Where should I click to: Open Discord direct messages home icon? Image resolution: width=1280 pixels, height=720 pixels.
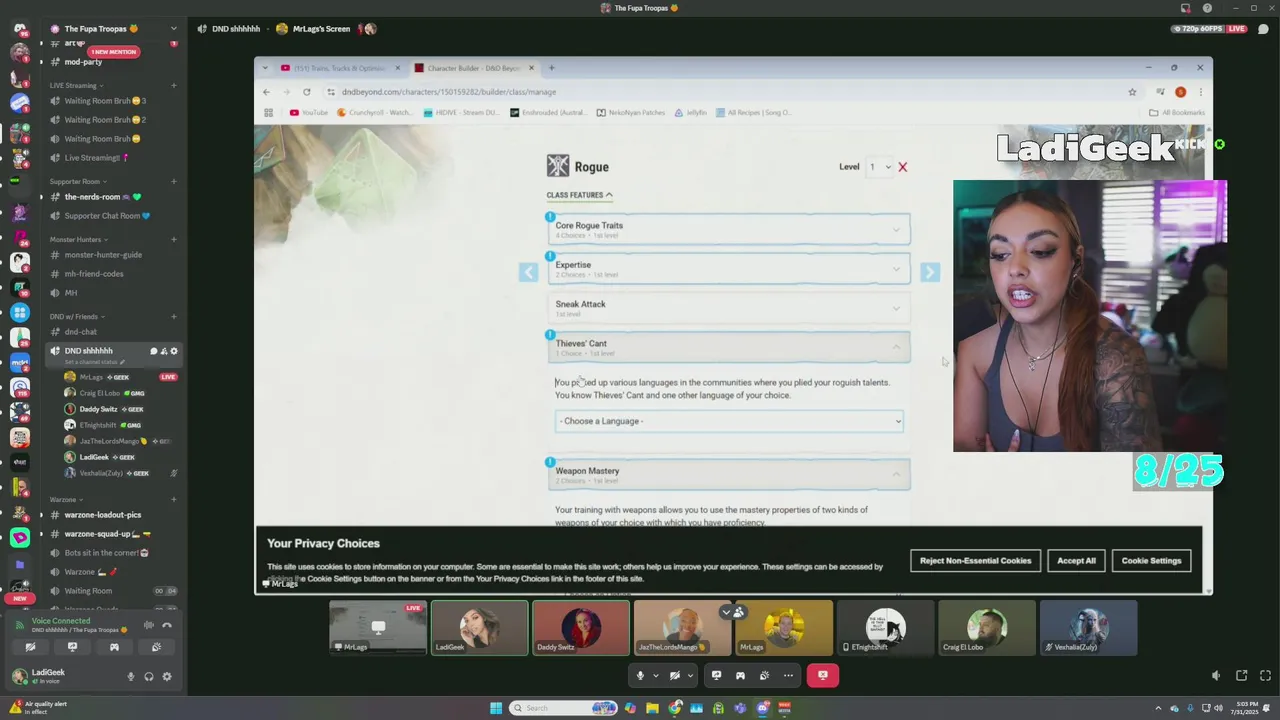coord(20,28)
